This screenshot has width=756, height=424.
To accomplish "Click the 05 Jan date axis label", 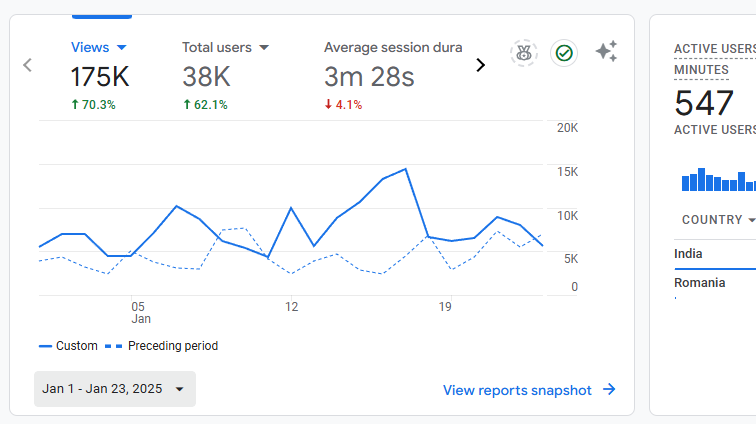I will click(x=140, y=313).
